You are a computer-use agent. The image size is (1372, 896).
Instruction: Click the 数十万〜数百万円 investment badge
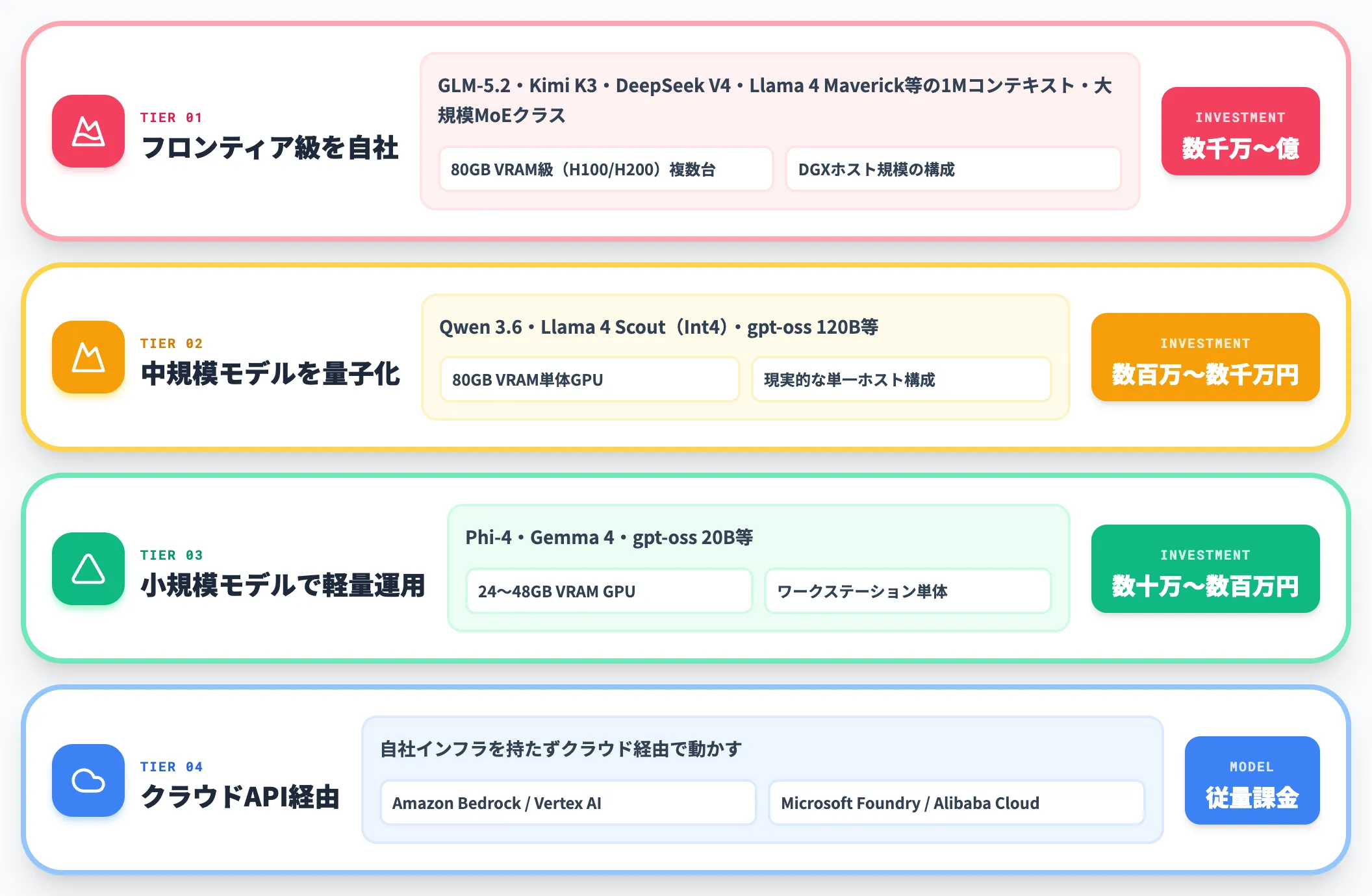click(x=1205, y=569)
